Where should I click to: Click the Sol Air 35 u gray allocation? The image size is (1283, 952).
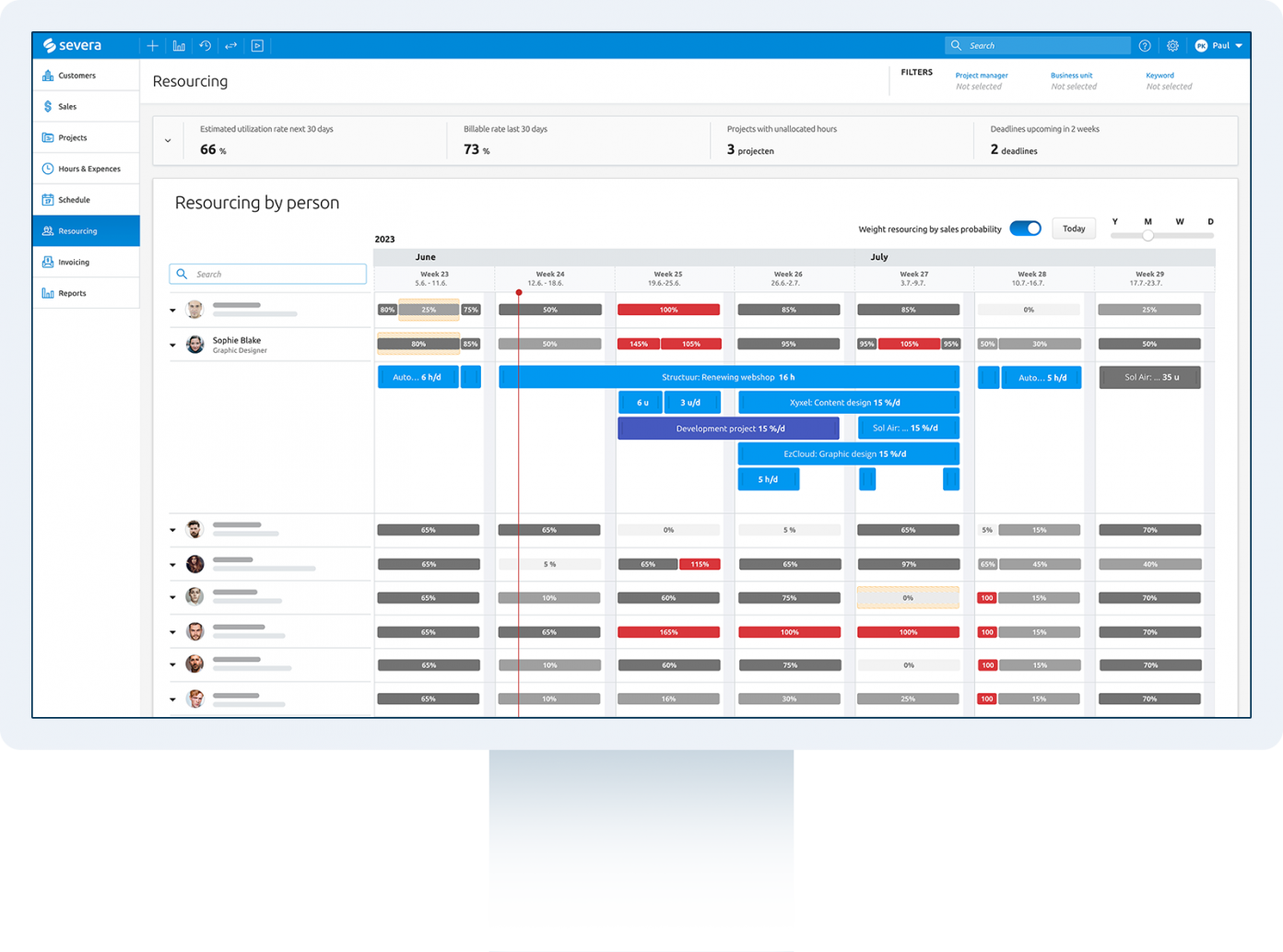click(1149, 377)
